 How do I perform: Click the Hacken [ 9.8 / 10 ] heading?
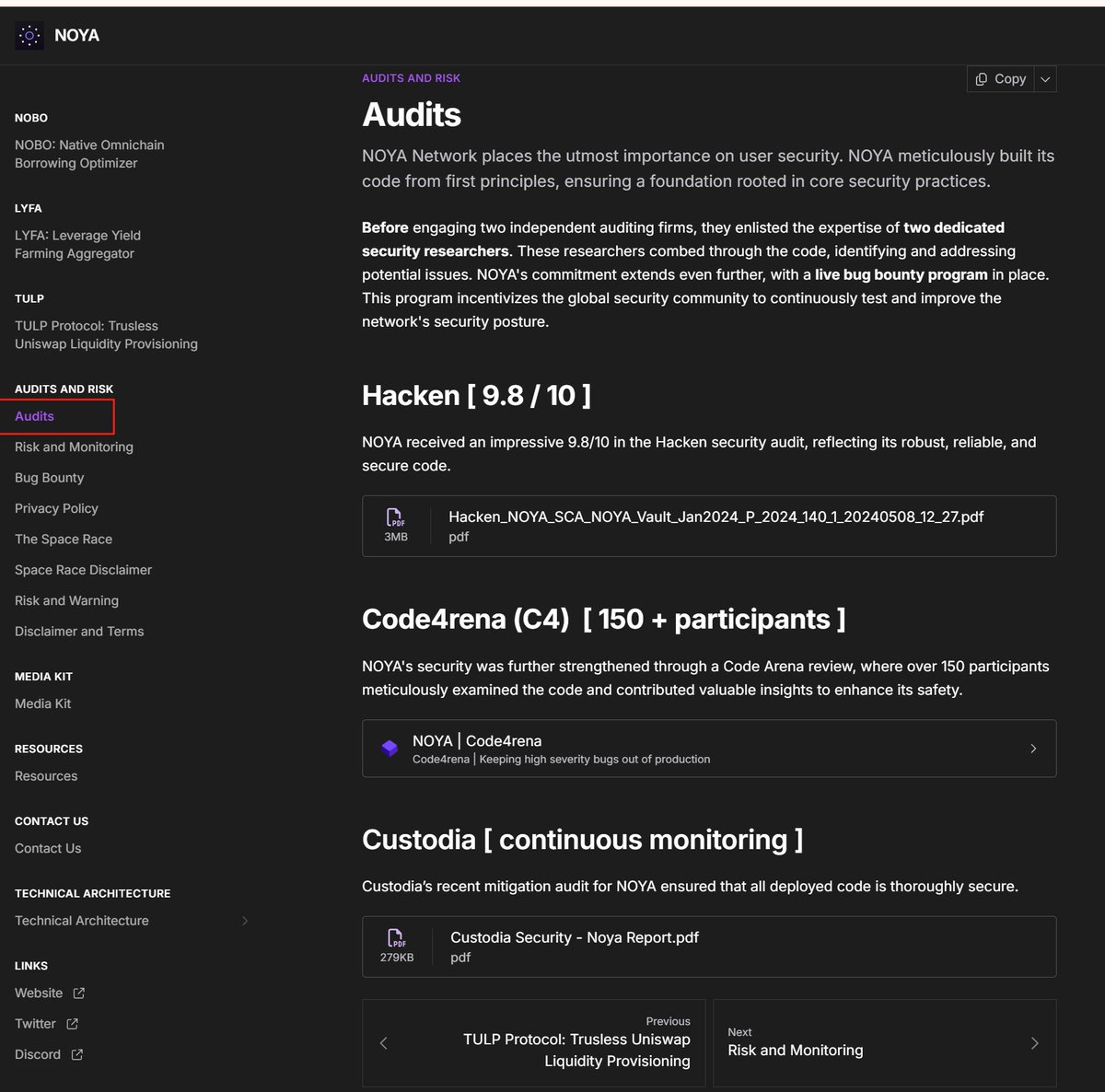[476, 396]
